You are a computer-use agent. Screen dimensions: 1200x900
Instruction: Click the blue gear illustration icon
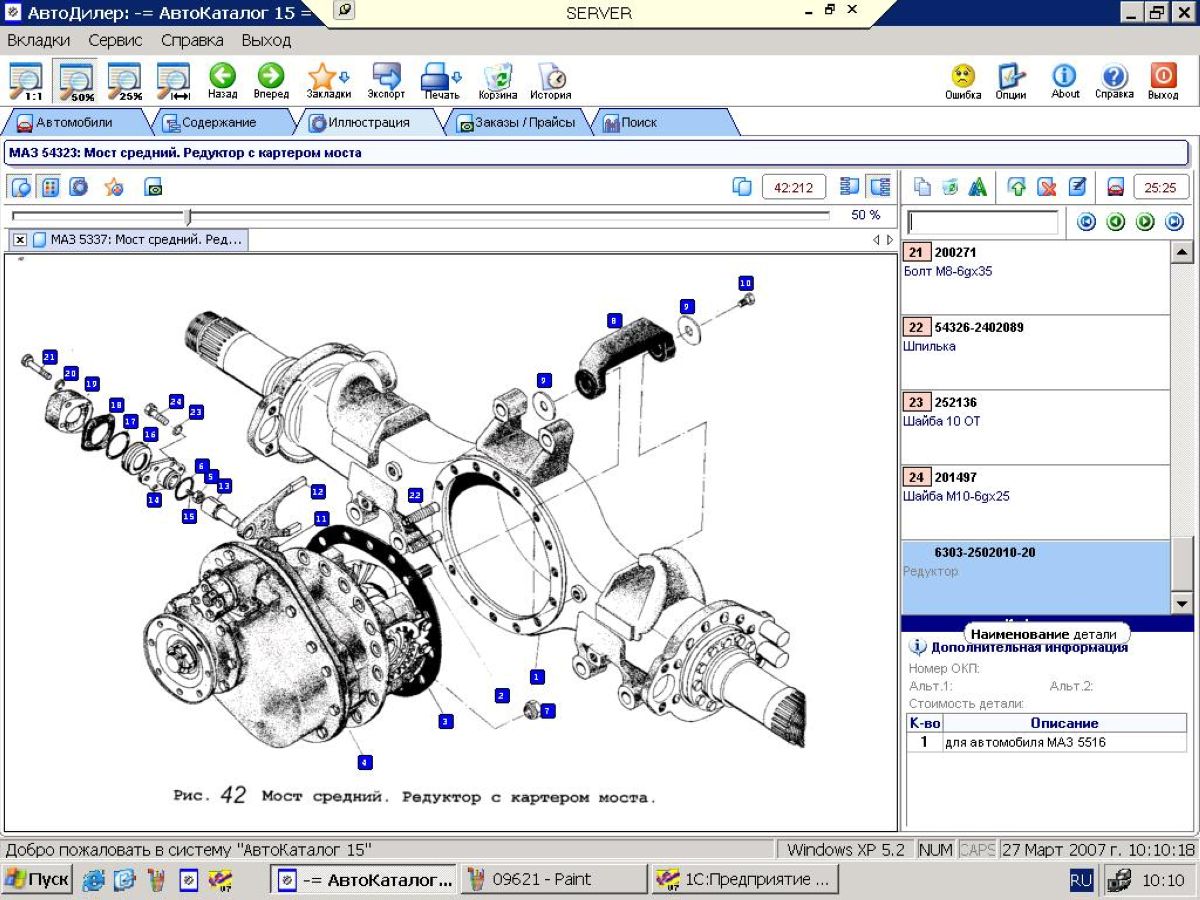pyautogui.click(x=78, y=187)
